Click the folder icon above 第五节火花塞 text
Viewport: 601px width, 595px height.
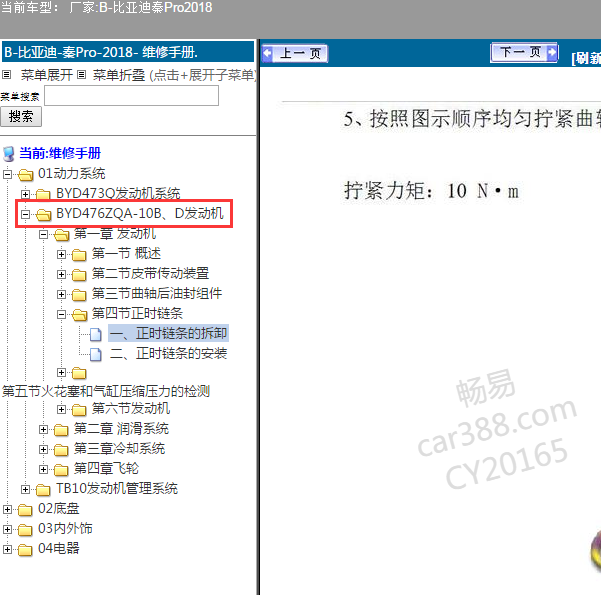point(79,373)
